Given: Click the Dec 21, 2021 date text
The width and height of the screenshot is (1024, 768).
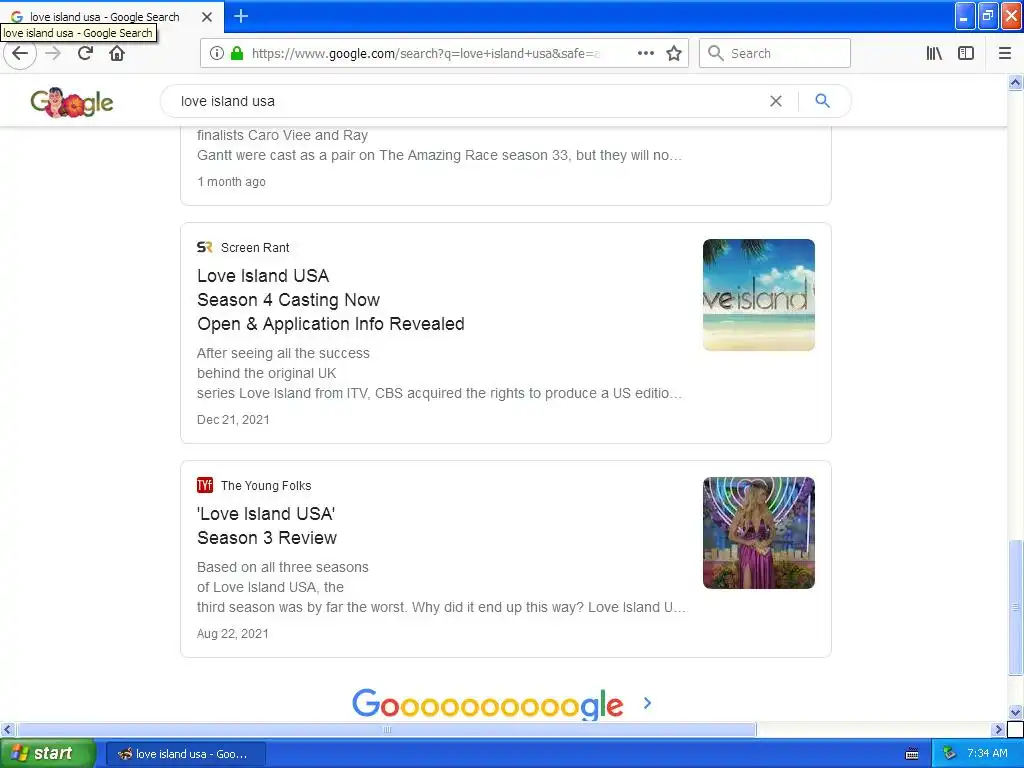Looking at the screenshot, I should [x=233, y=420].
